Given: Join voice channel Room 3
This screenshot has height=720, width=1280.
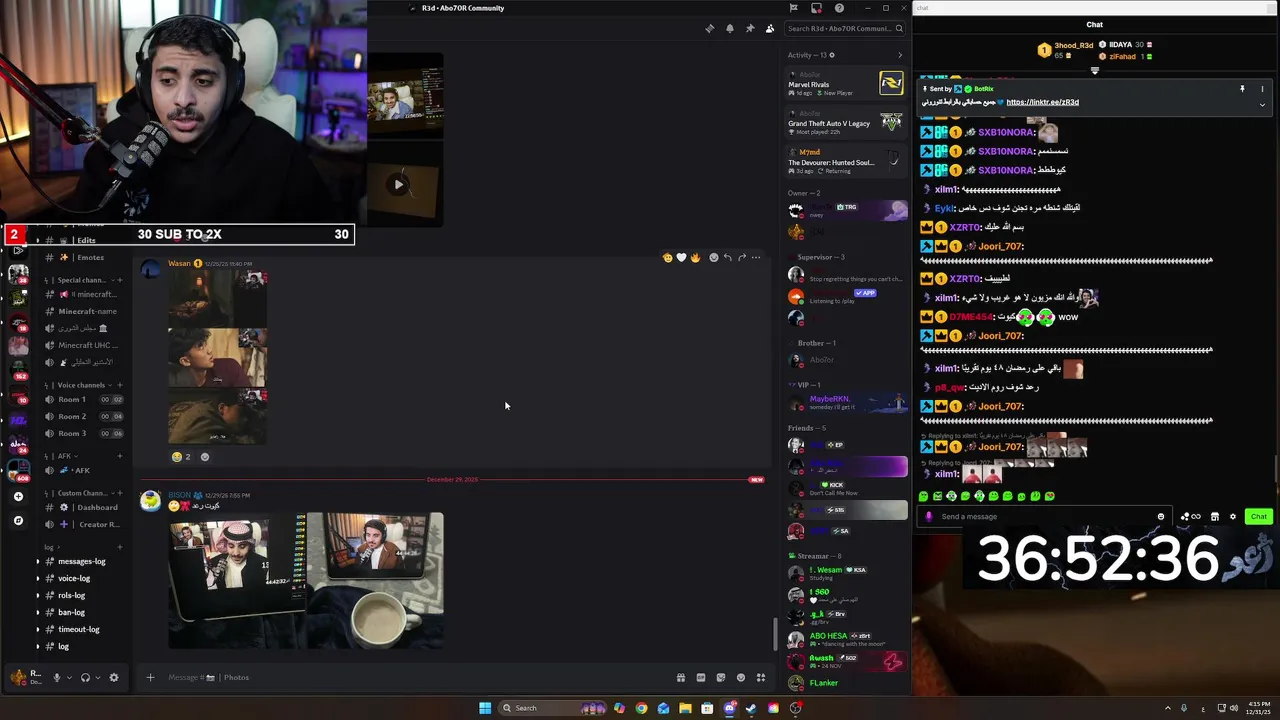Looking at the screenshot, I should pyautogui.click(x=84, y=433).
